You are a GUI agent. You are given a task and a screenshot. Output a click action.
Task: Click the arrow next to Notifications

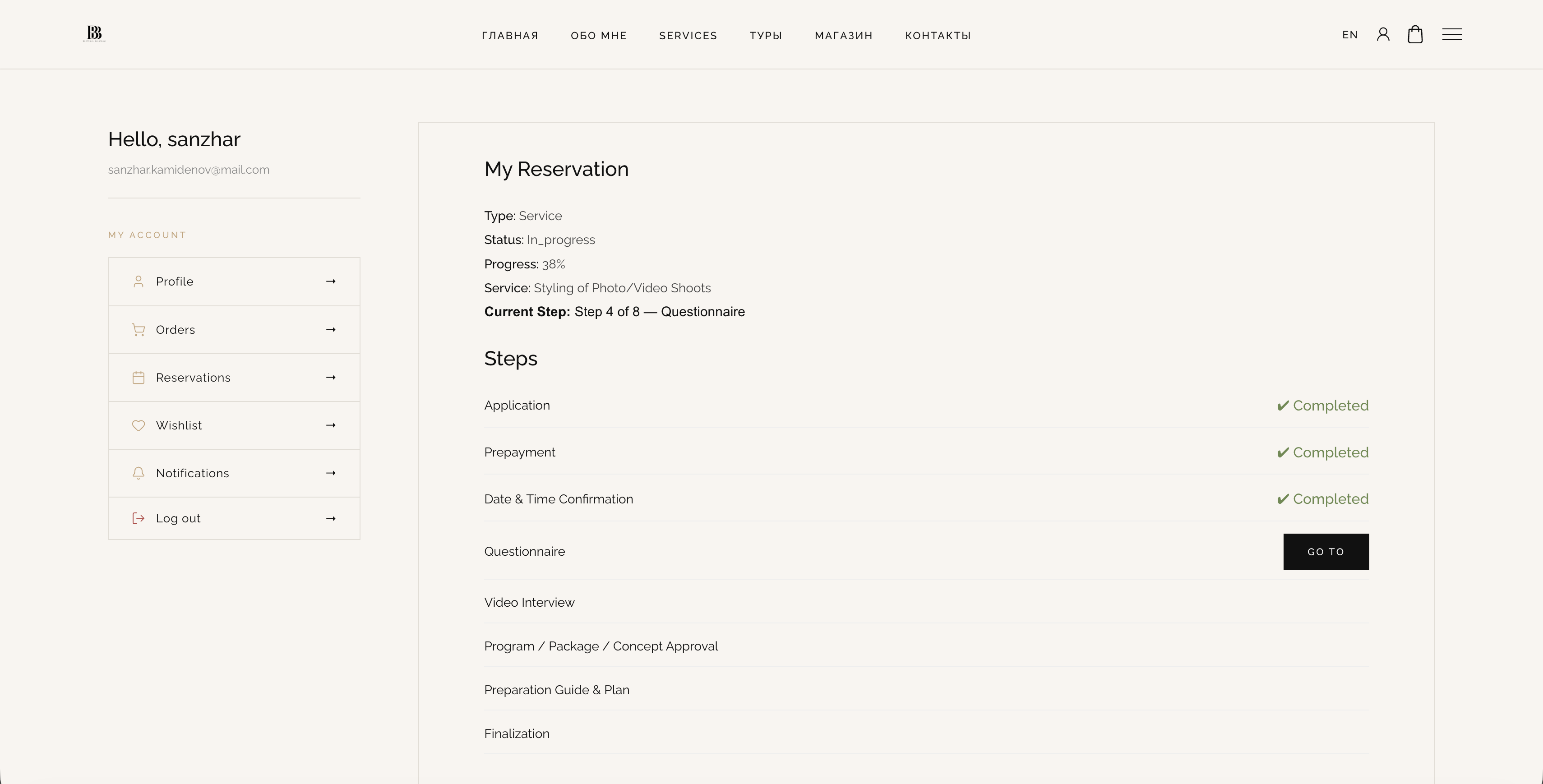tap(331, 473)
